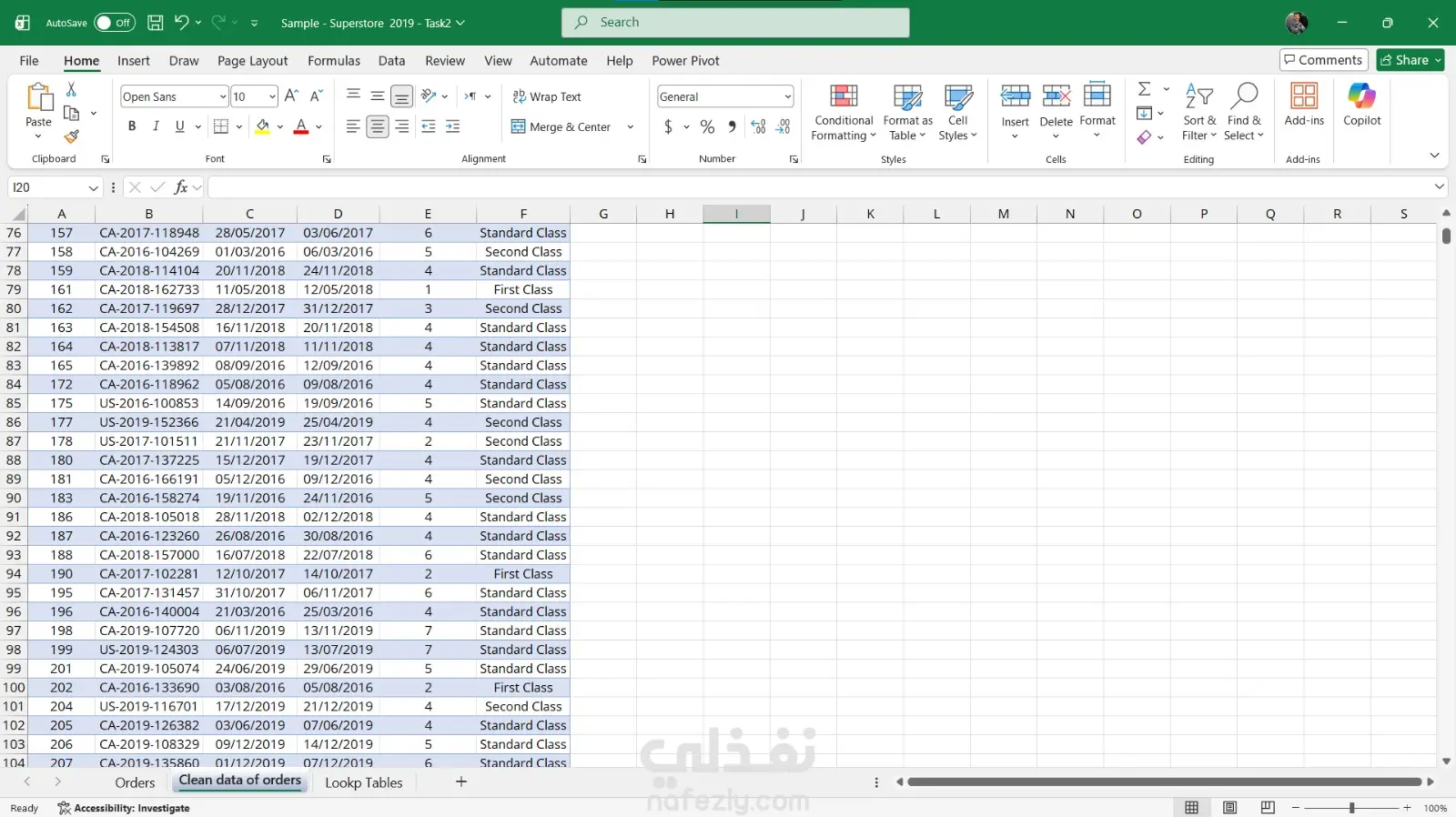The width and height of the screenshot is (1456, 817).
Task: Click the Paste clipboard icon
Action: 39,96
